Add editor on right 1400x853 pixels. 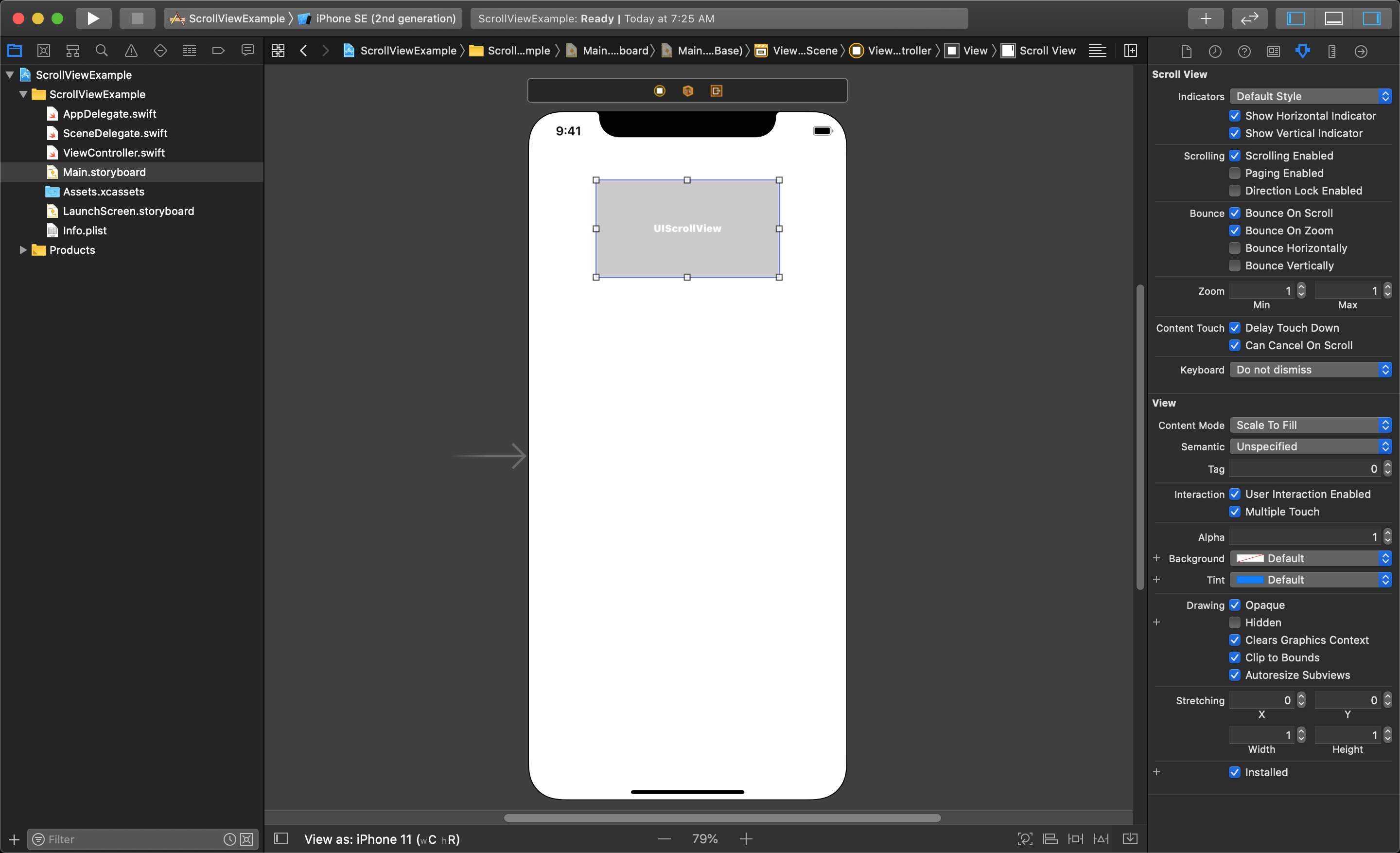coord(1131,51)
